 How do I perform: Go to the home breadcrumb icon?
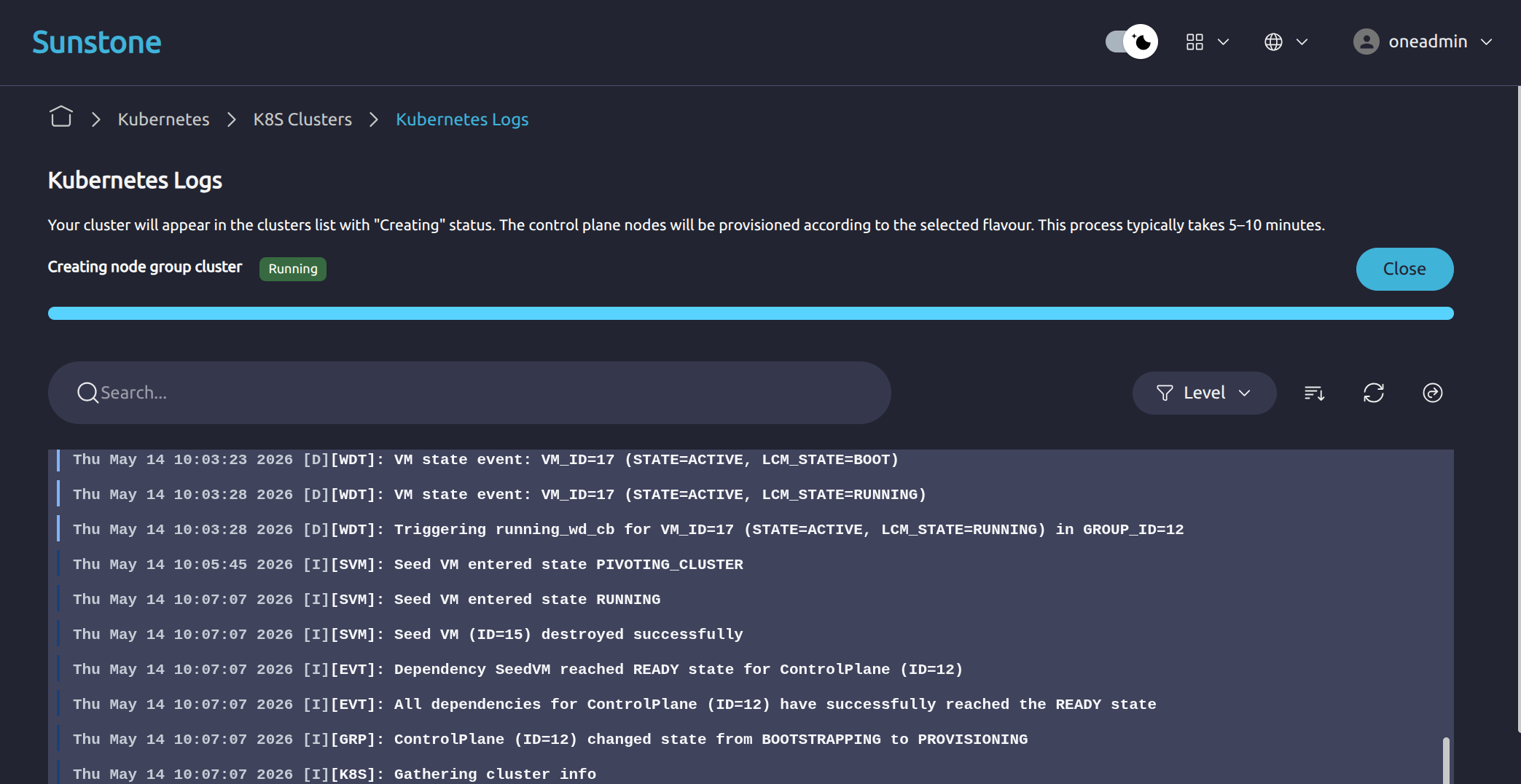tap(61, 117)
